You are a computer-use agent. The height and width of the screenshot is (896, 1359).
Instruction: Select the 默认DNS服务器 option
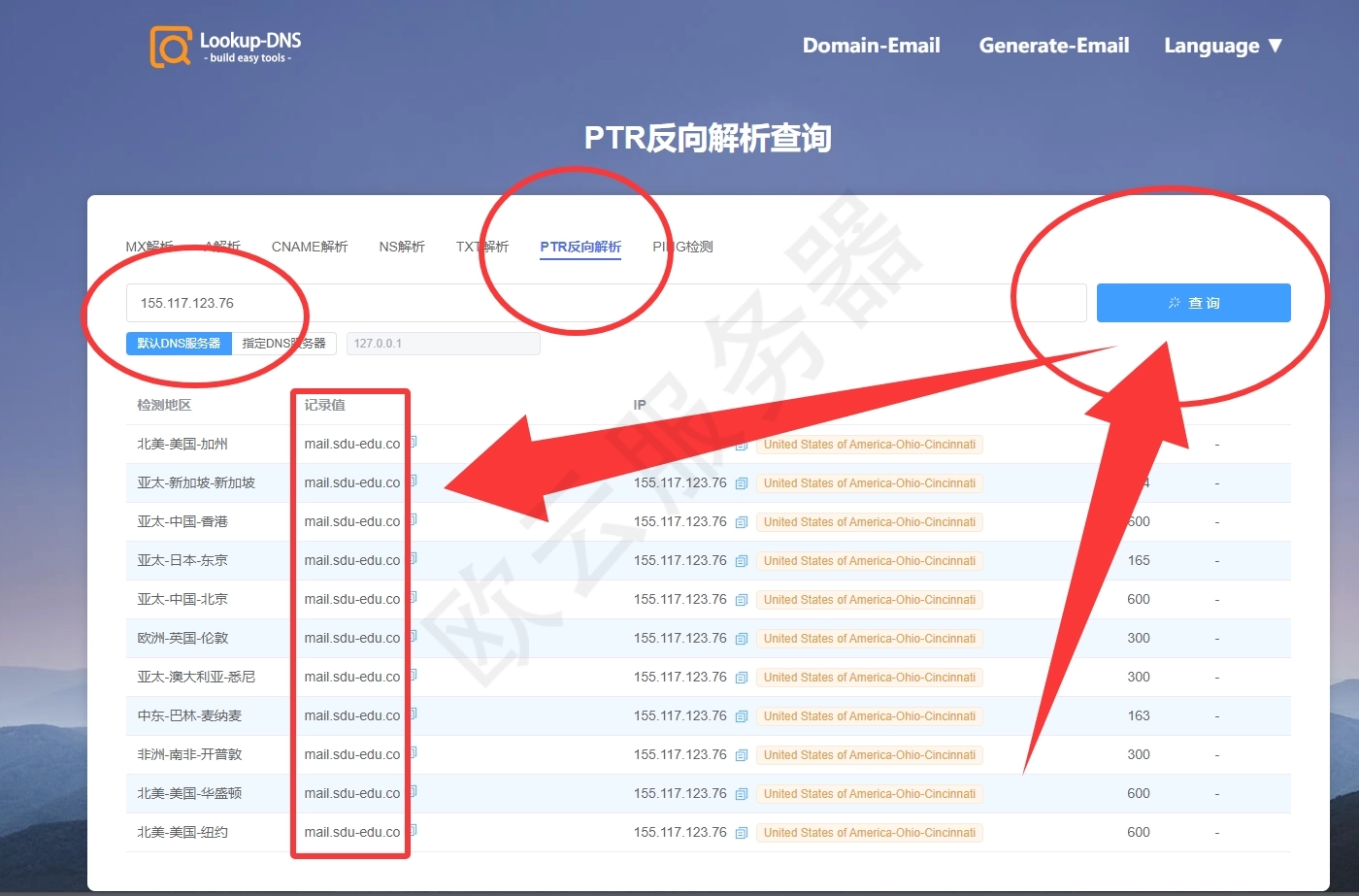(x=179, y=343)
